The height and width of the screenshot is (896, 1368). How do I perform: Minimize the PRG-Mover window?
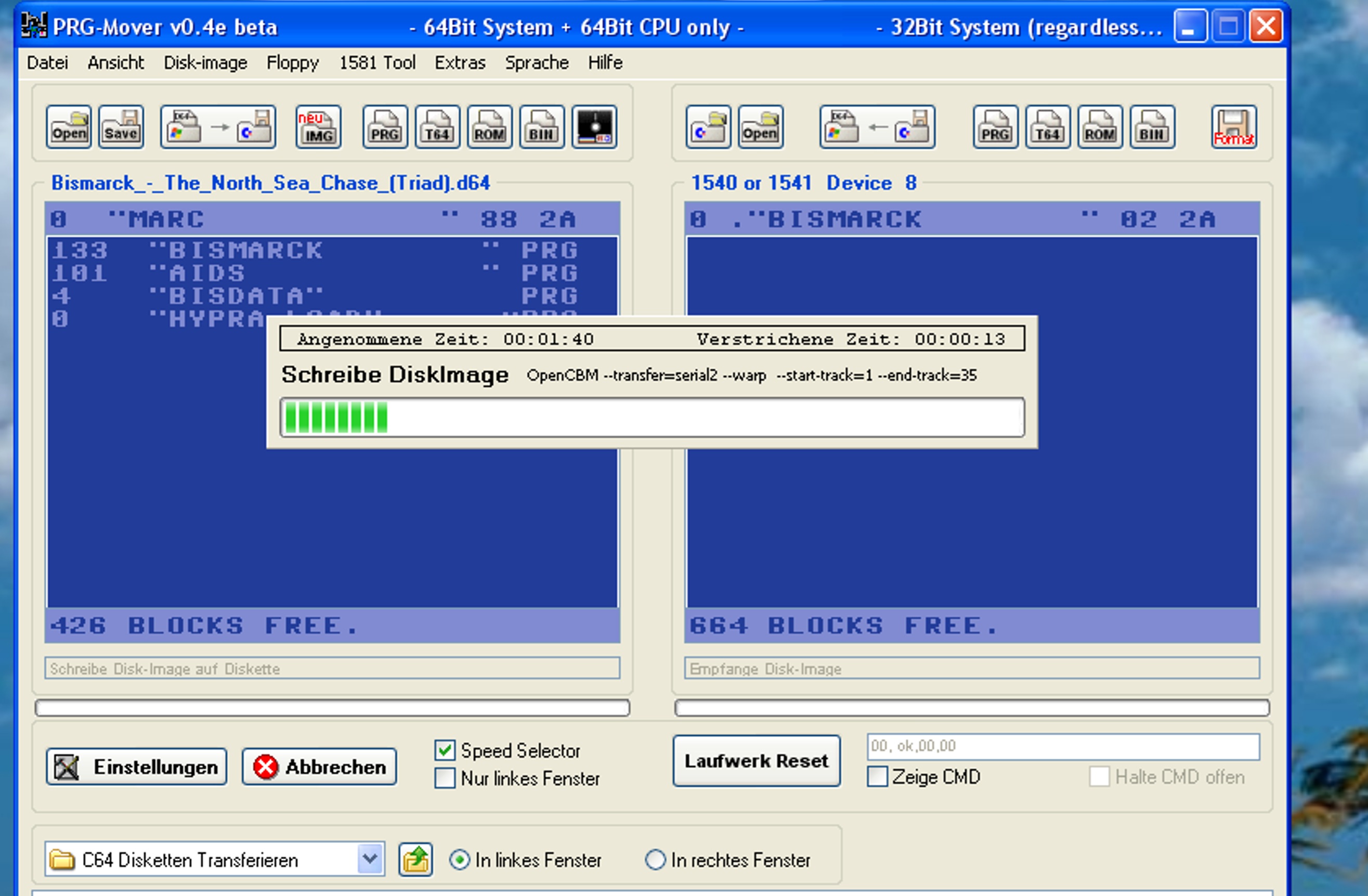(1190, 26)
